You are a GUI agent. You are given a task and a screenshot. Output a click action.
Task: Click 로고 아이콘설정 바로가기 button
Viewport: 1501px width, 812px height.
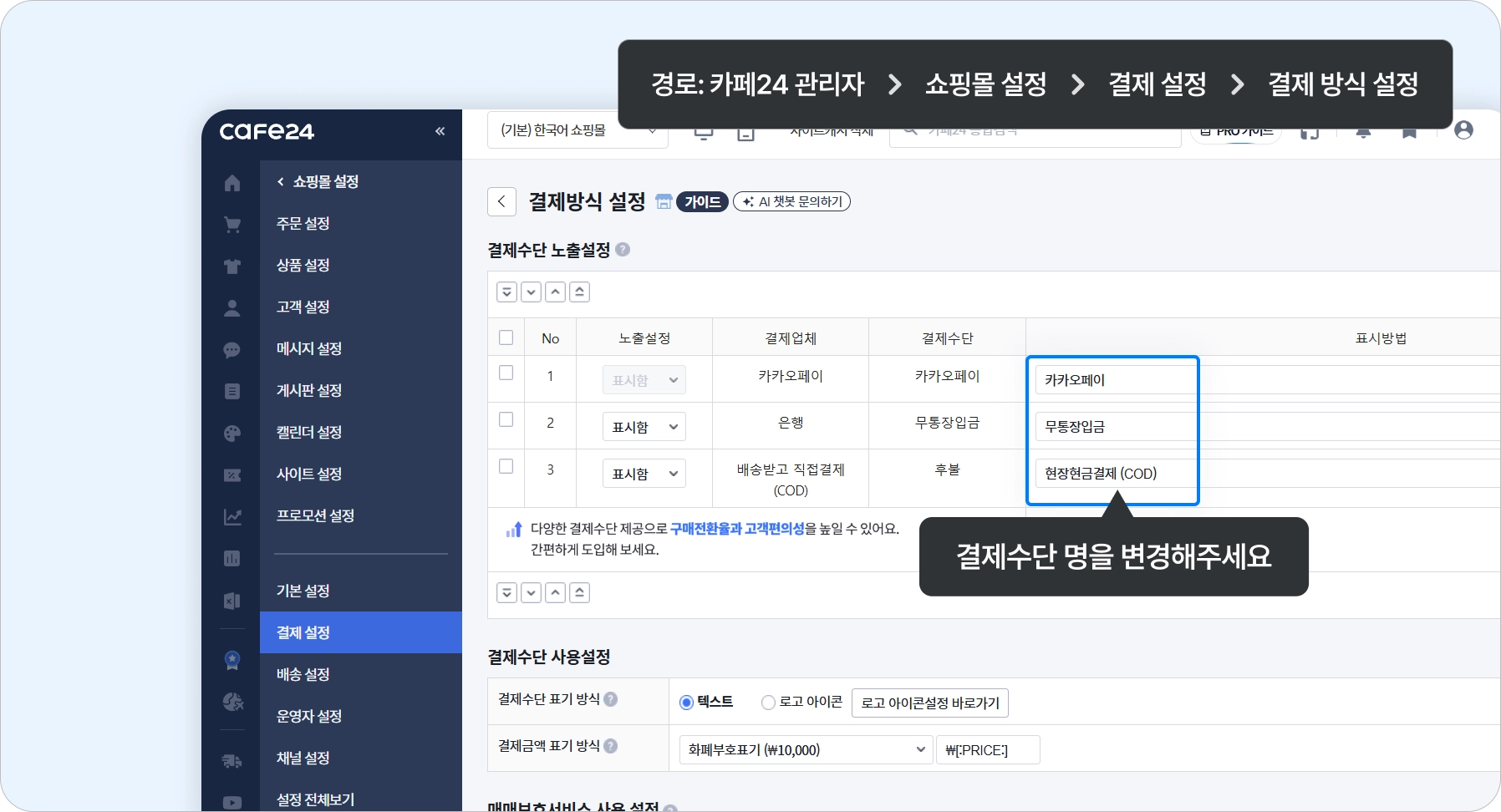tap(930, 703)
